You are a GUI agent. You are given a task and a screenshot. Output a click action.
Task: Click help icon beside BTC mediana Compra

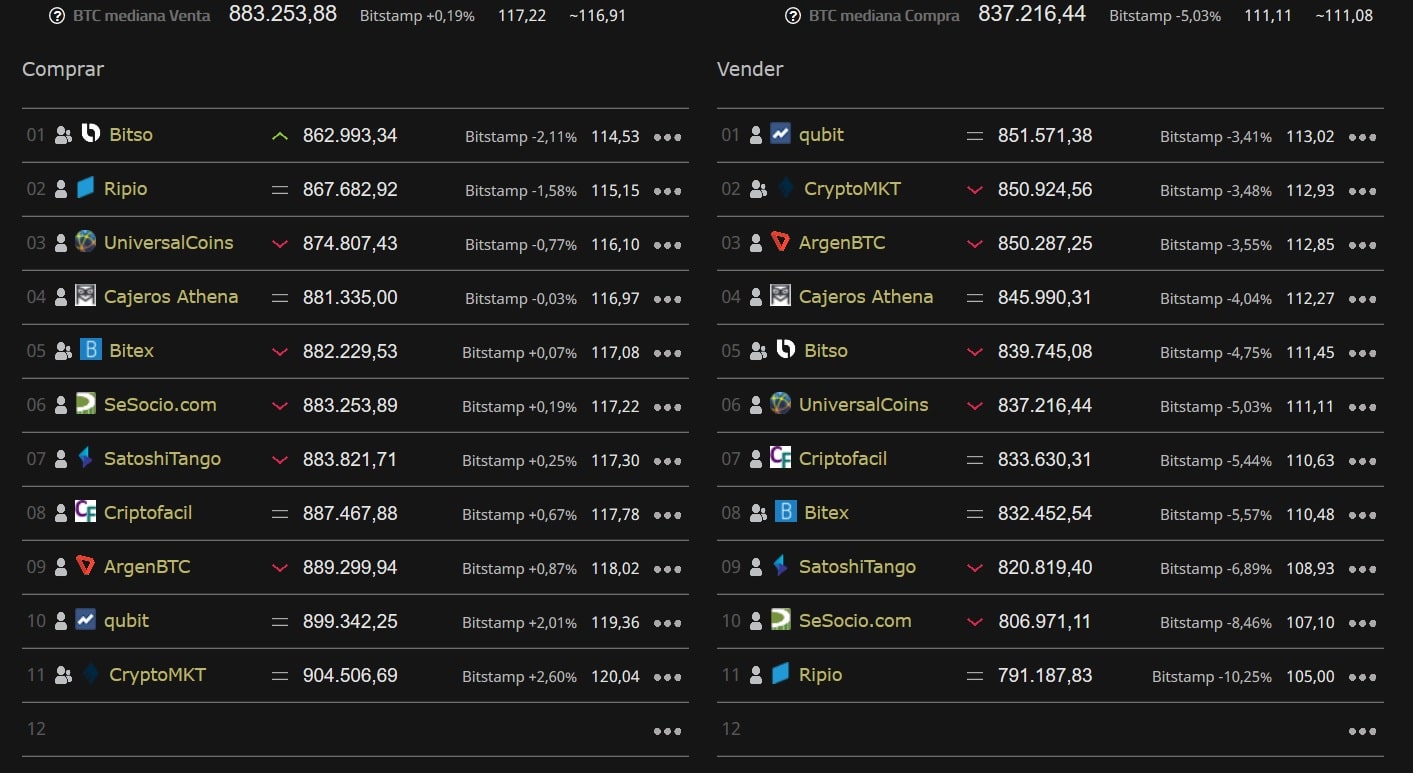793,16
